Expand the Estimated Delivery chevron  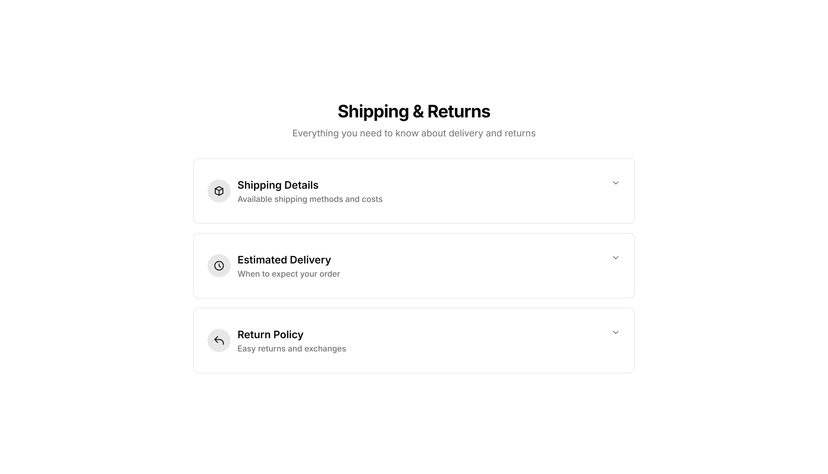[x=615, y=258]
